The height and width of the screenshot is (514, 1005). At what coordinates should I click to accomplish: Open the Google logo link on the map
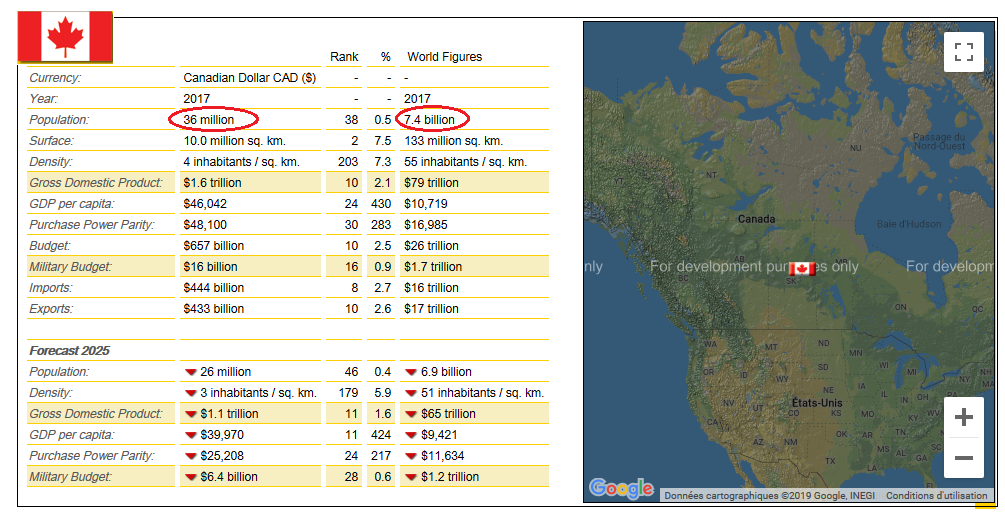tap(621, 488)
